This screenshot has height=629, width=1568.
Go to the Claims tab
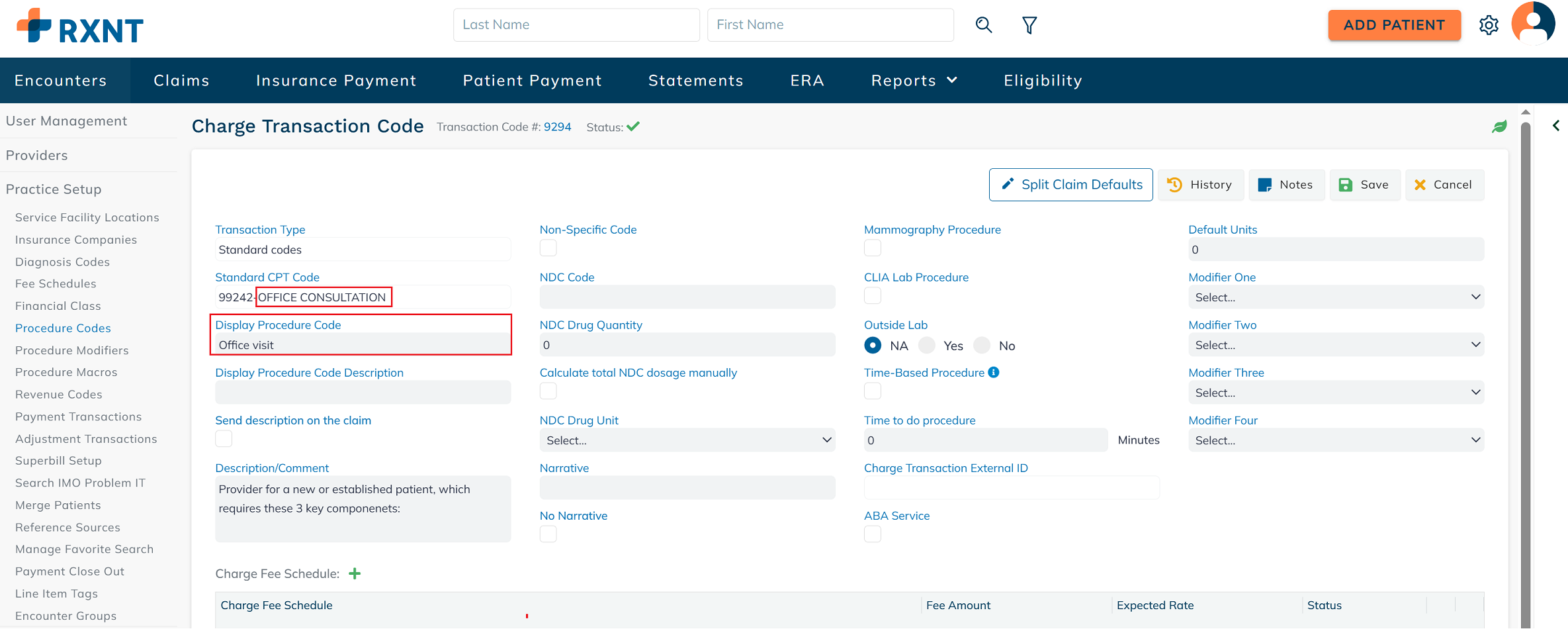(181, 80)
